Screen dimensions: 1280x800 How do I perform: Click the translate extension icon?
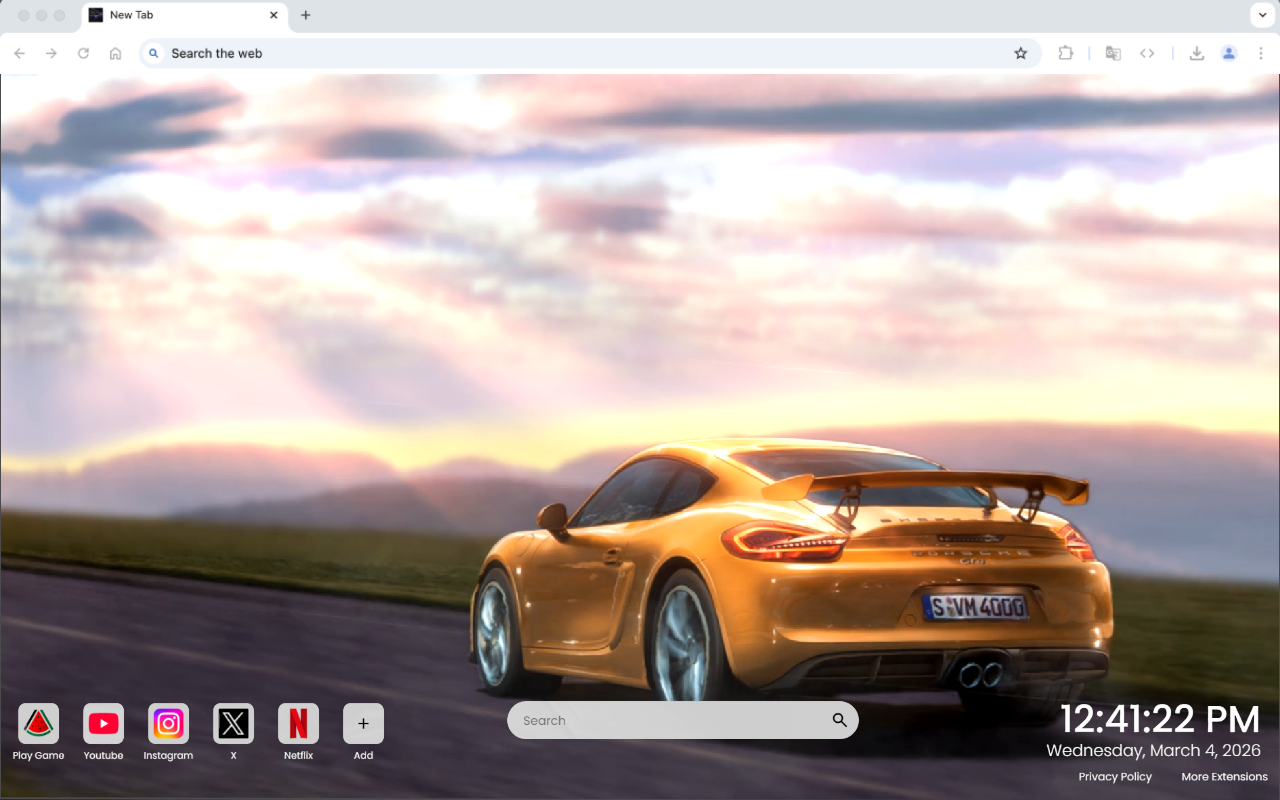1113,53
